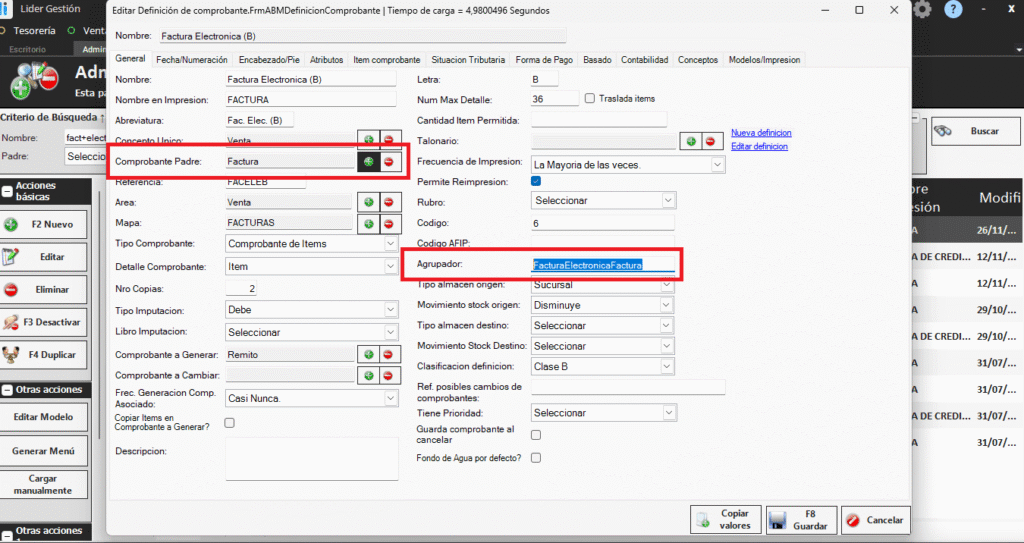Click red remove icon beside Area field

(390, 202)
